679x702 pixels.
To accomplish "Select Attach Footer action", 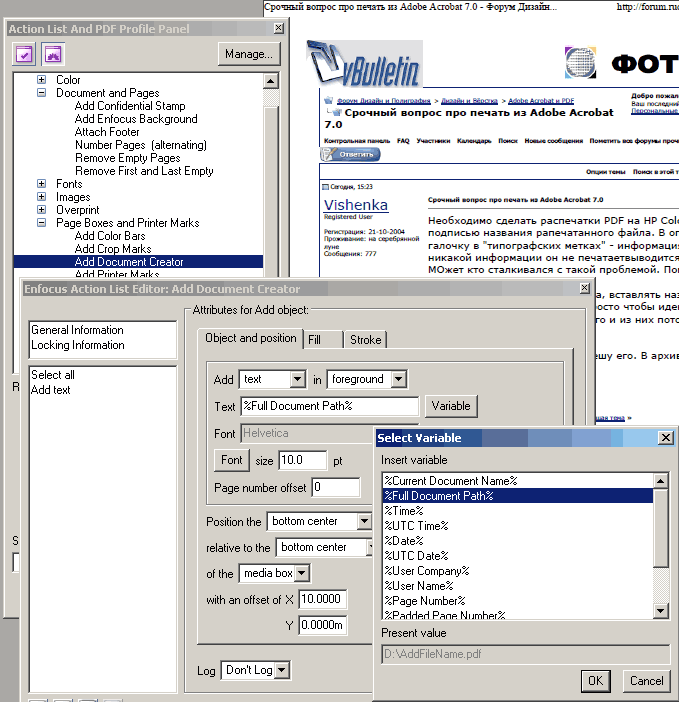I will point(107,132).
